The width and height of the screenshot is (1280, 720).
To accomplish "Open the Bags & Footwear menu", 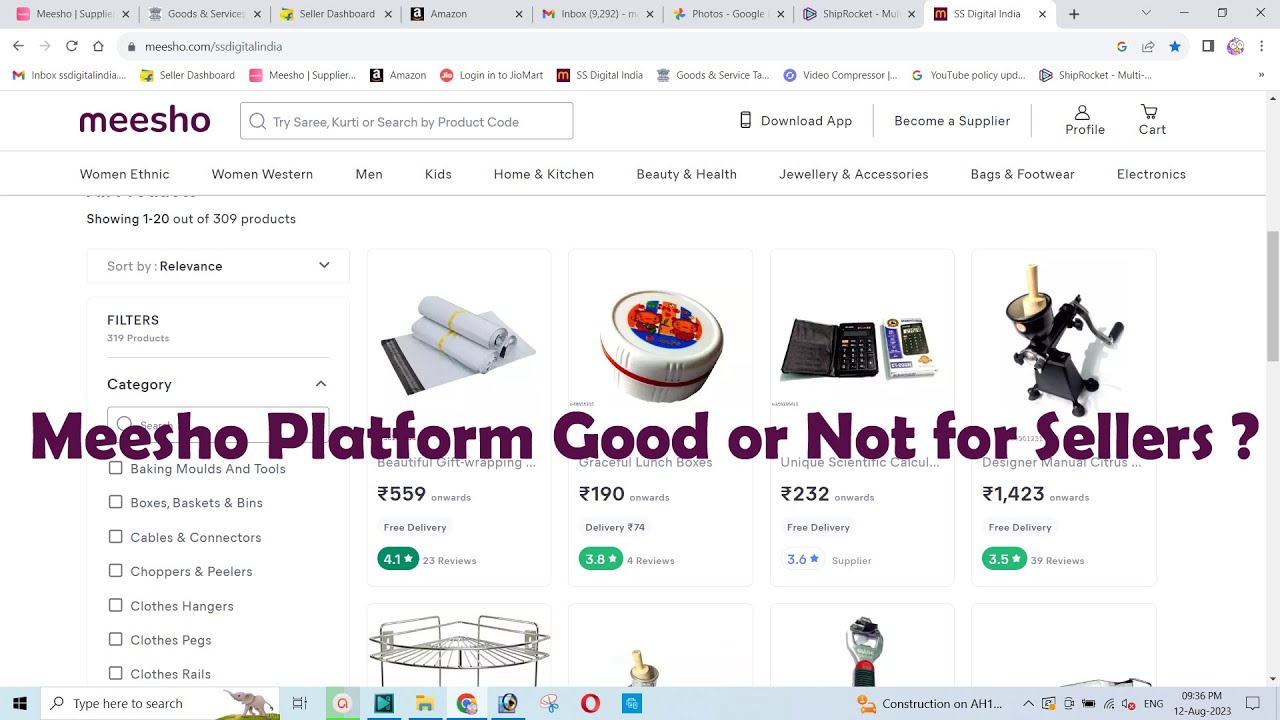I will click(1023, 174).
